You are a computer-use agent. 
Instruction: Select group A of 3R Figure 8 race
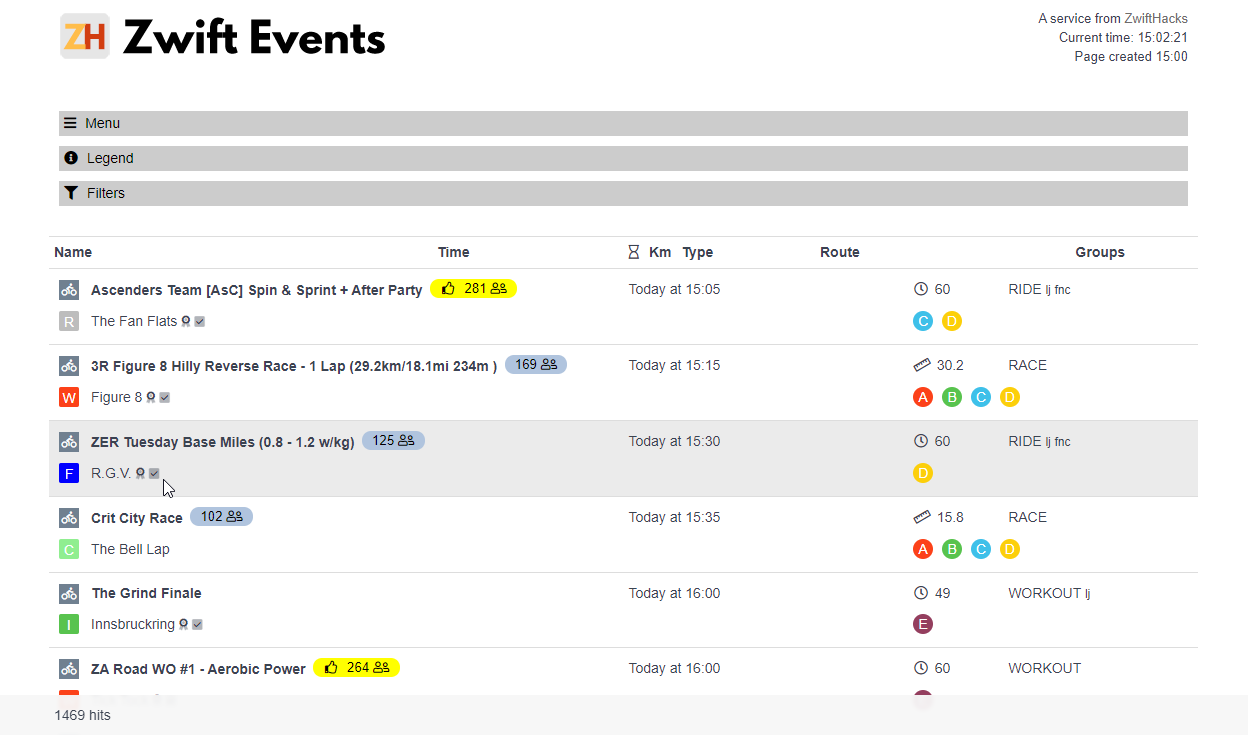923,397
